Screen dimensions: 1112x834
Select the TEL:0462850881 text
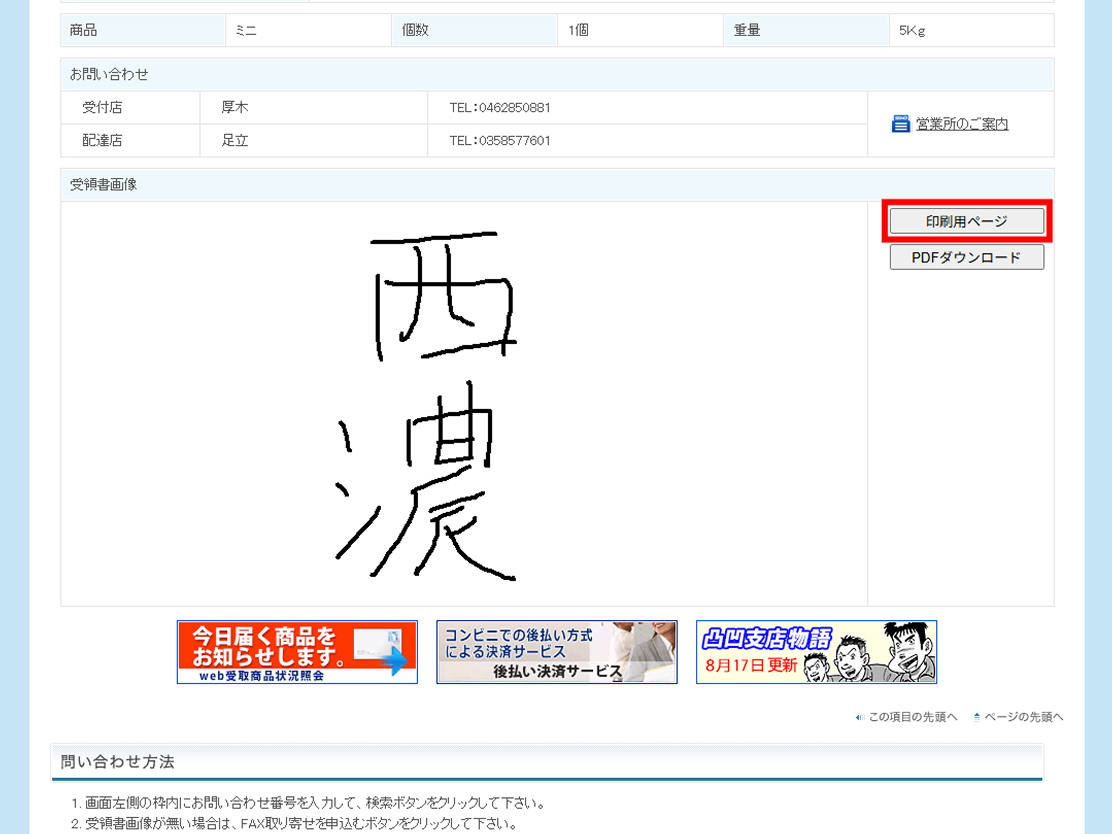[500, 108]
